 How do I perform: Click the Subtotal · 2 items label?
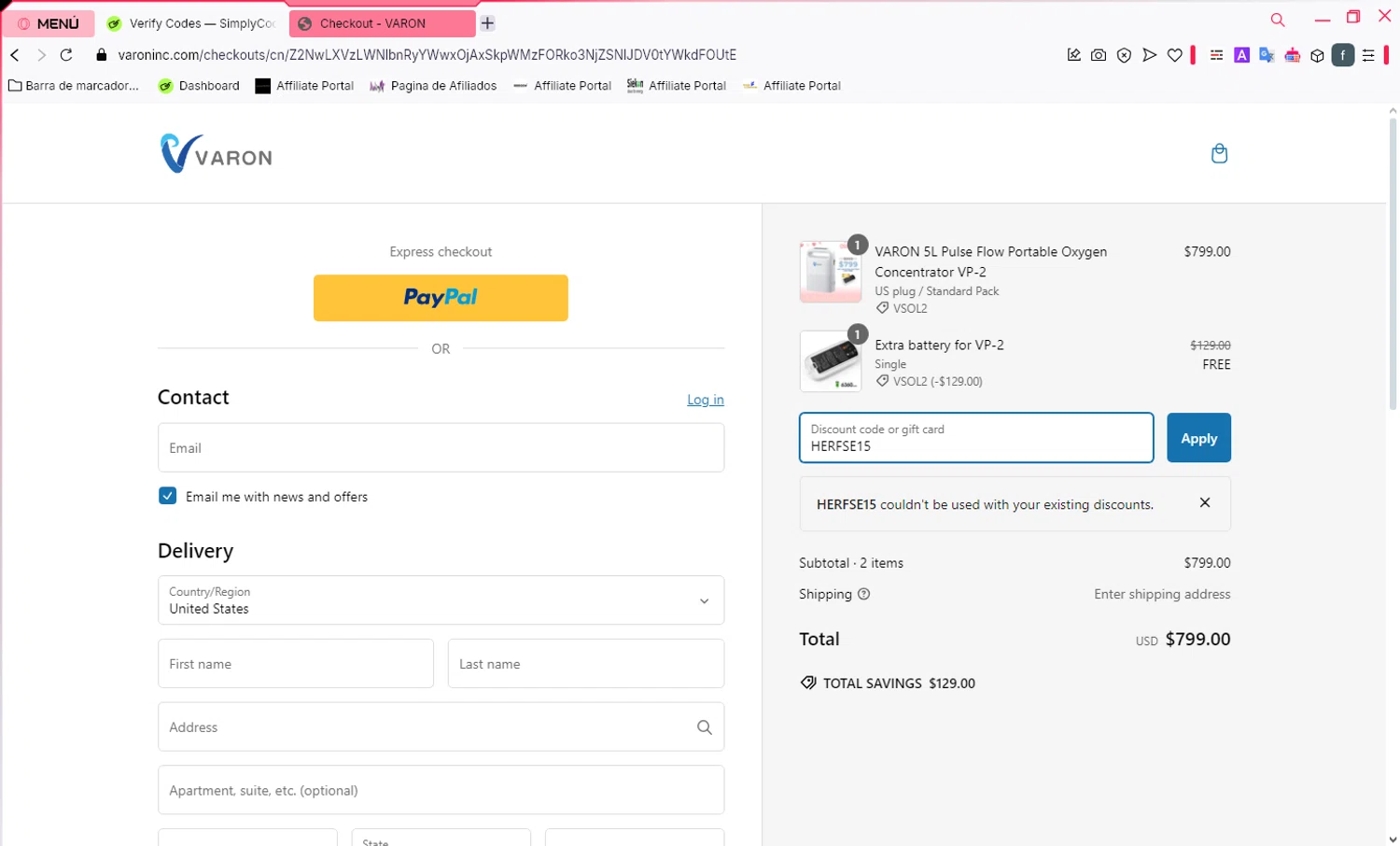tap(851, 563)
